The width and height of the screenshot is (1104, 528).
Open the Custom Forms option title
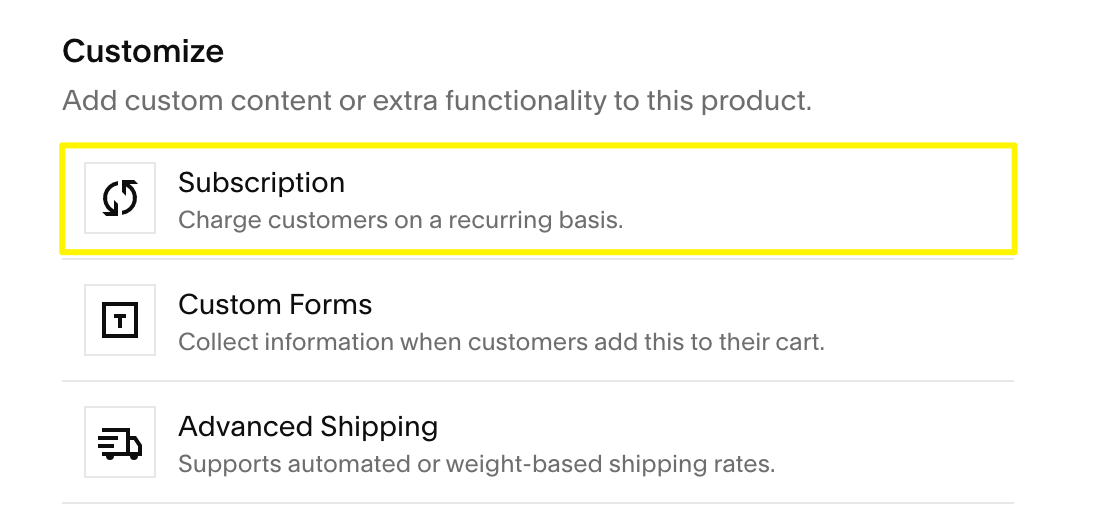(x=275, y=305)
